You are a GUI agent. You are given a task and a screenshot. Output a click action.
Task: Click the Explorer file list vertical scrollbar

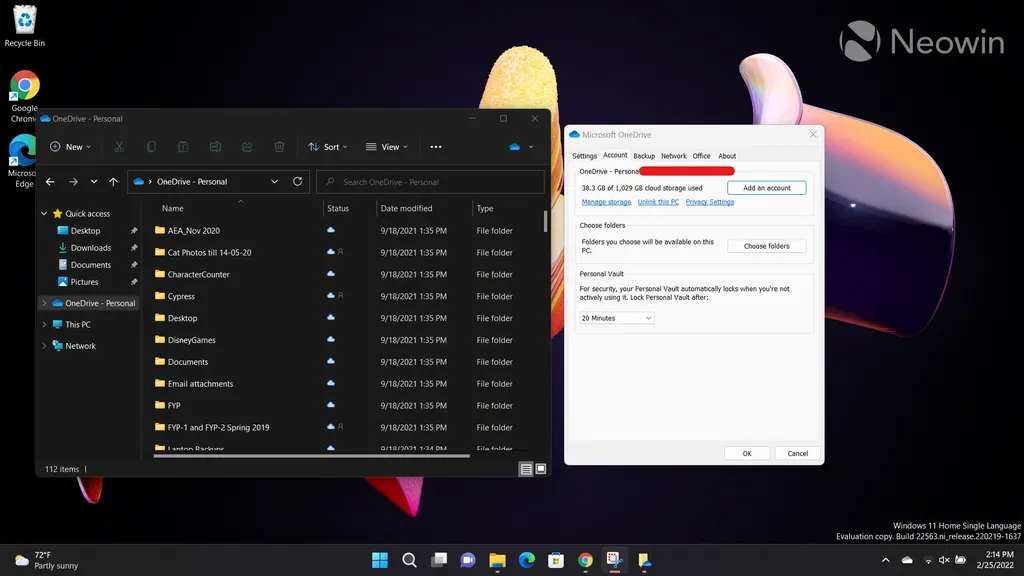pyautogui.click(x=545, y=221)
